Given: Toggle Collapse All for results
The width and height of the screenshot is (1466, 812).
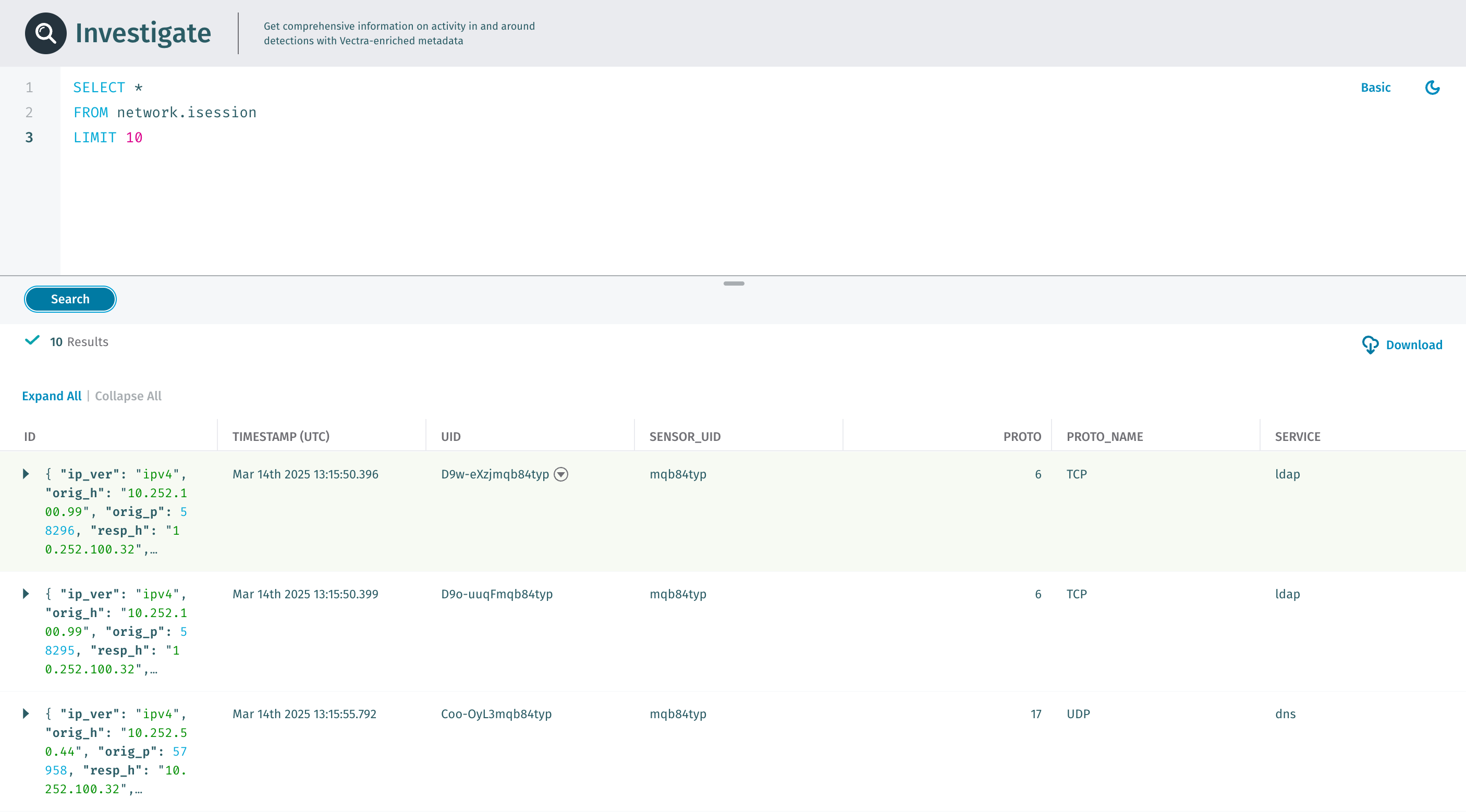Looking at the screenshot, I should (x=128, y=396).
